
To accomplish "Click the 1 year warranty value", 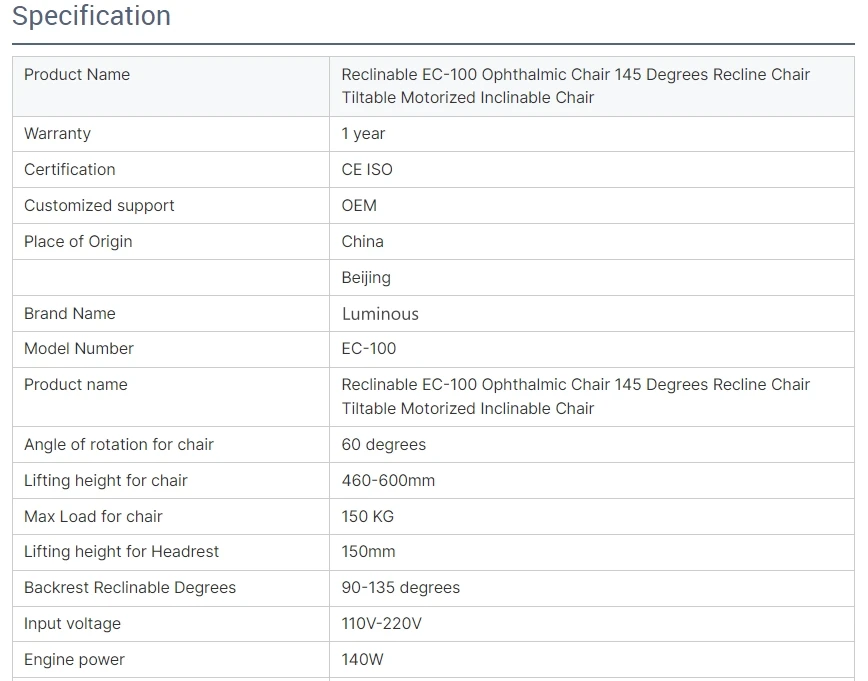I will coord(363,134).
